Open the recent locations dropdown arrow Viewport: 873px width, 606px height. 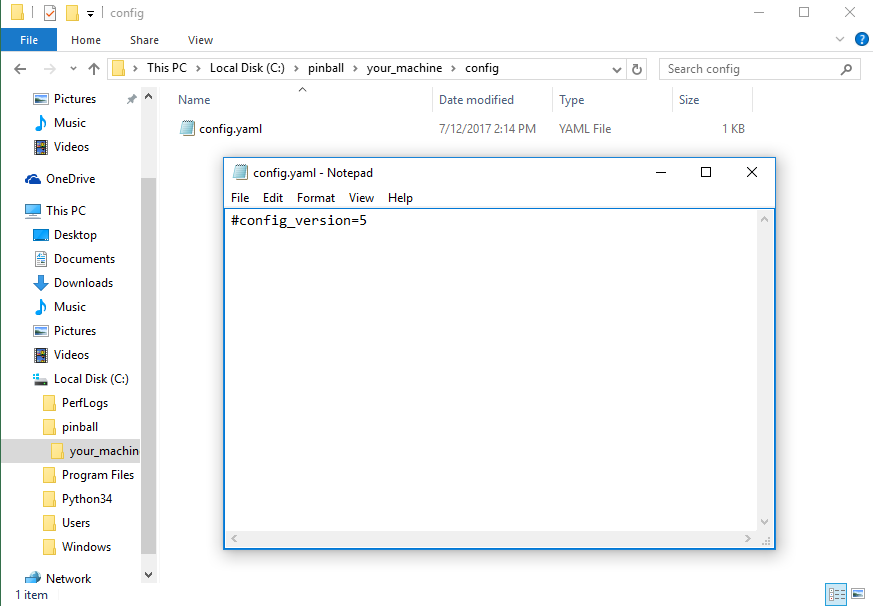click(x=71, y=69)
